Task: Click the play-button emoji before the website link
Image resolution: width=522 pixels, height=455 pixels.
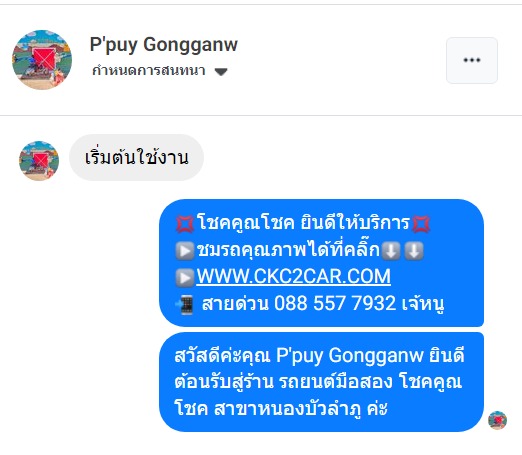Action: point(184,277)
